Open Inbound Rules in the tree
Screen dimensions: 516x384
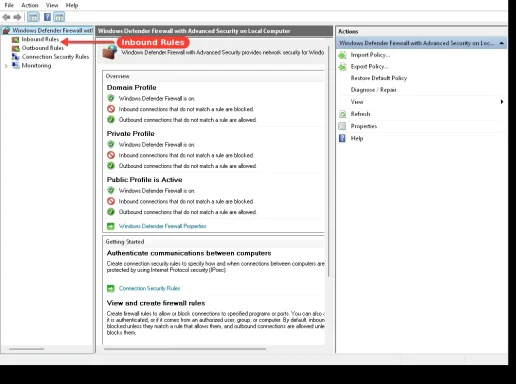point(40,39)
